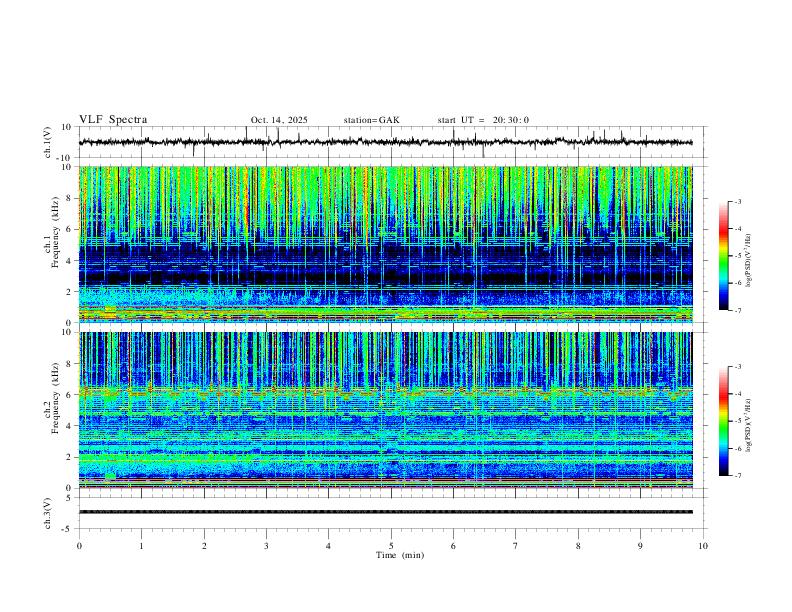Click the "Time (min)" axis label
Image resolution: width=792 pixels, height=612 pixels.
[x=400, y=555]
